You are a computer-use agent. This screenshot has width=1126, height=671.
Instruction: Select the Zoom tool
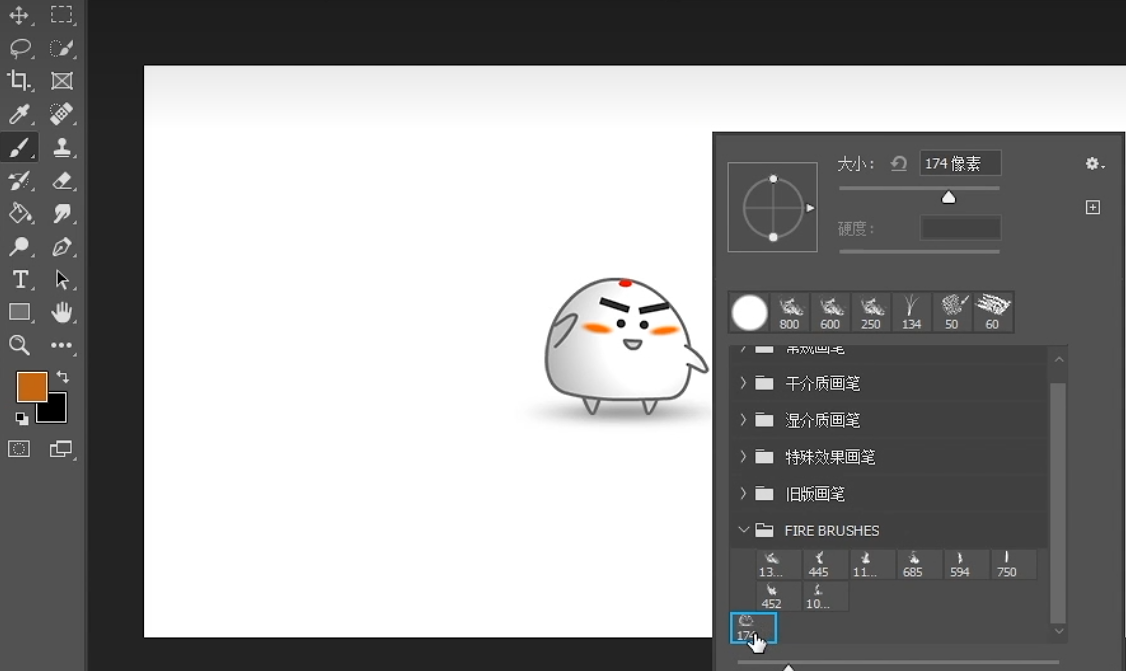19,346
